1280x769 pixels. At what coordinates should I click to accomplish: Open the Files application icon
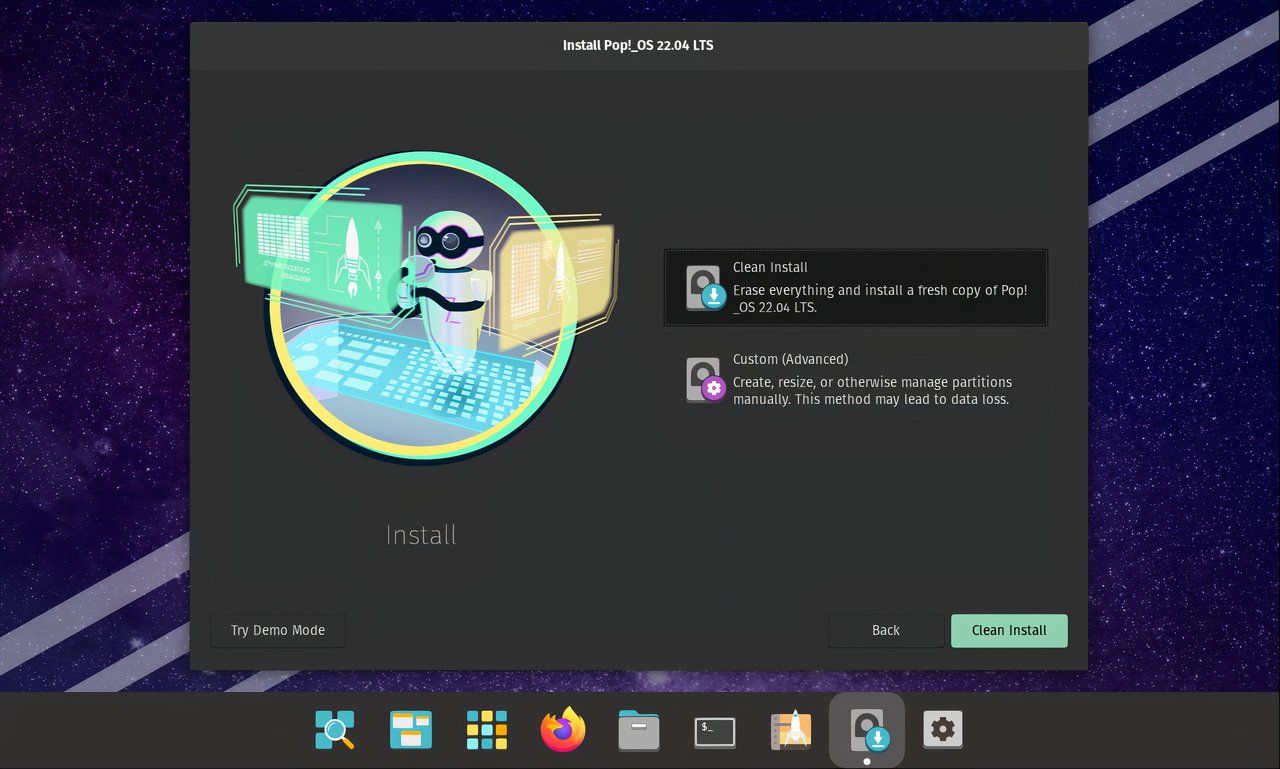(x=637, y=730)
